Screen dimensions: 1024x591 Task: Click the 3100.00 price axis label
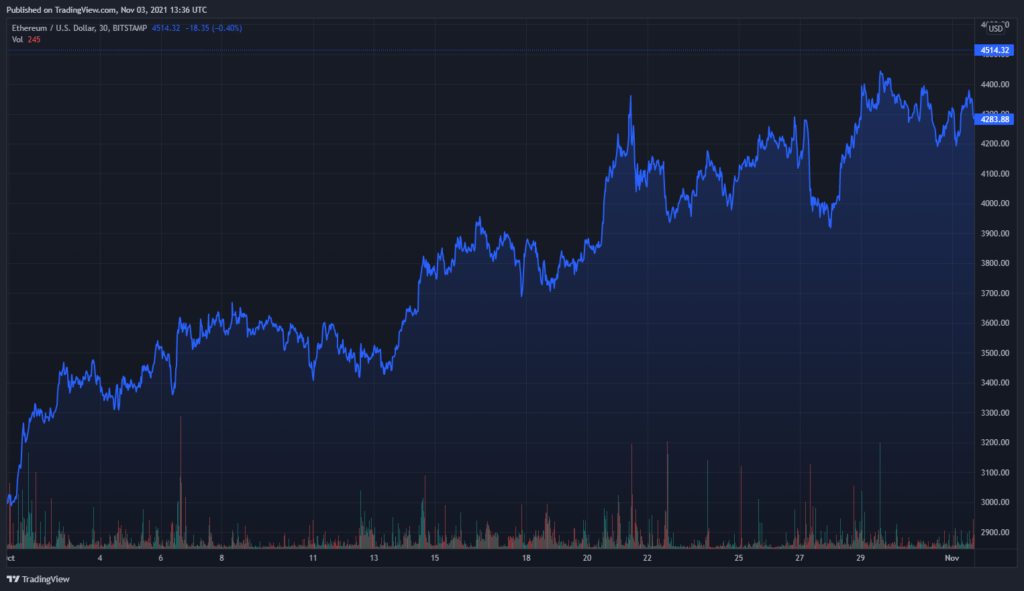995,473
